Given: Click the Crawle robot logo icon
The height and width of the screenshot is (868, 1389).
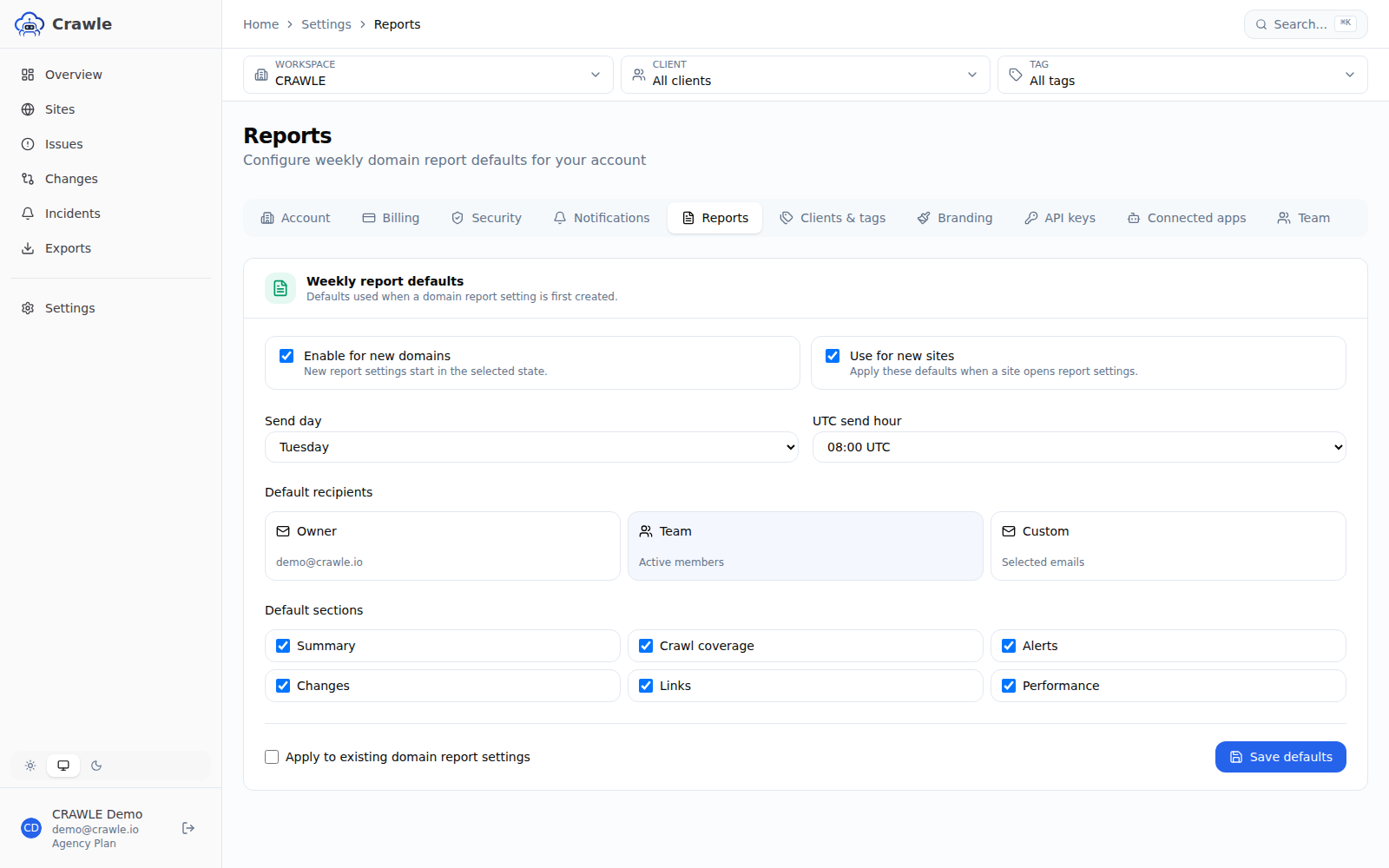Looking at the screenshot, I should pos(30,24).
